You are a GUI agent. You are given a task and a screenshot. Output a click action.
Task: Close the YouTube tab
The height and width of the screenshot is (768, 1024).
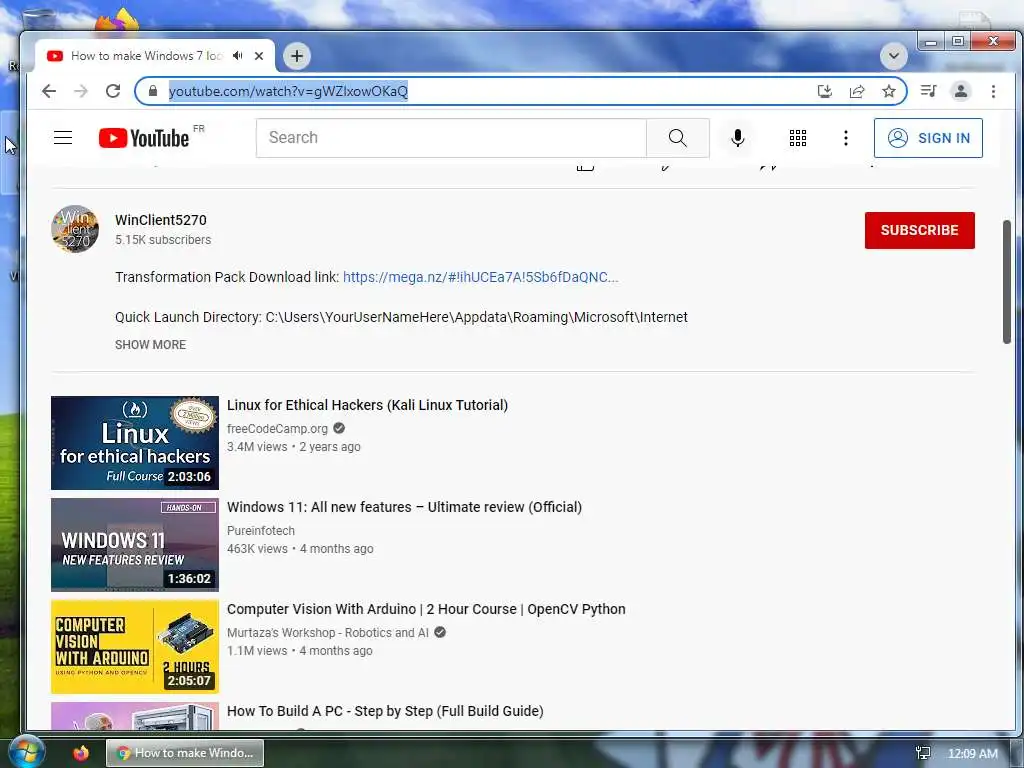(259, 56)
